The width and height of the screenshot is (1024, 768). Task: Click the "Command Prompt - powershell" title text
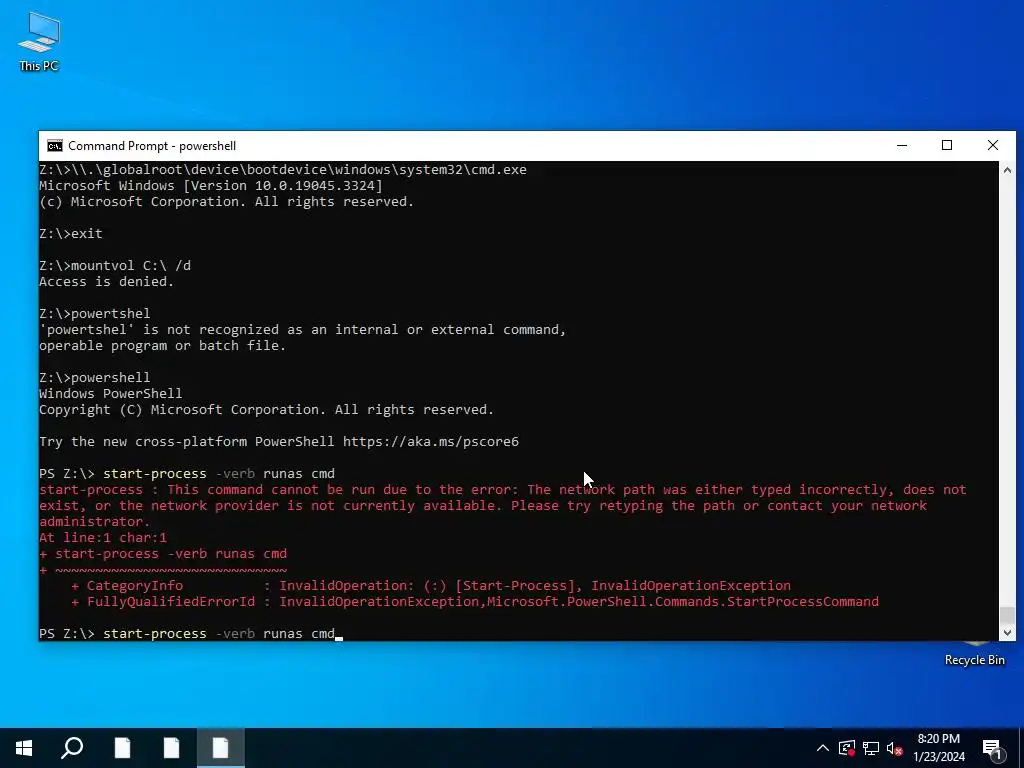click(152, 146)
